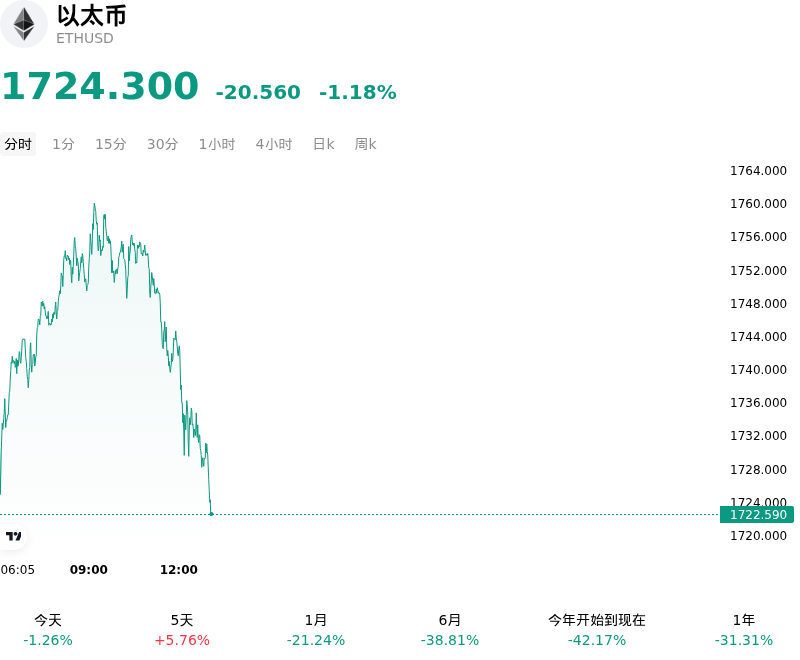Select the 分时 timeframe tab
This screenshot has width=800, height=660.
(x=18, y=144)
